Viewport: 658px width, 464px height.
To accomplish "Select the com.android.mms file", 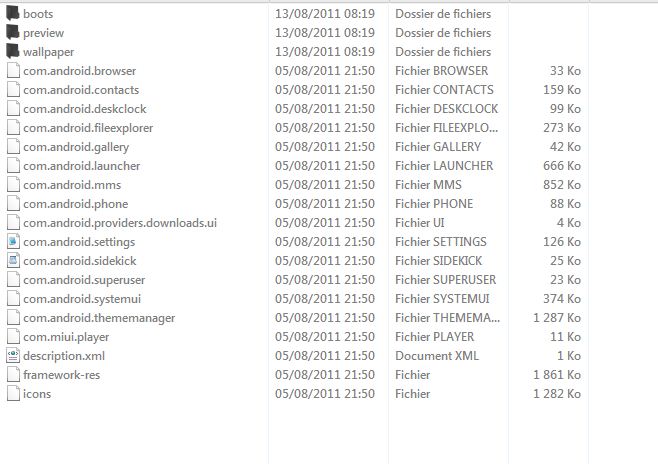I will pos(72,185).
